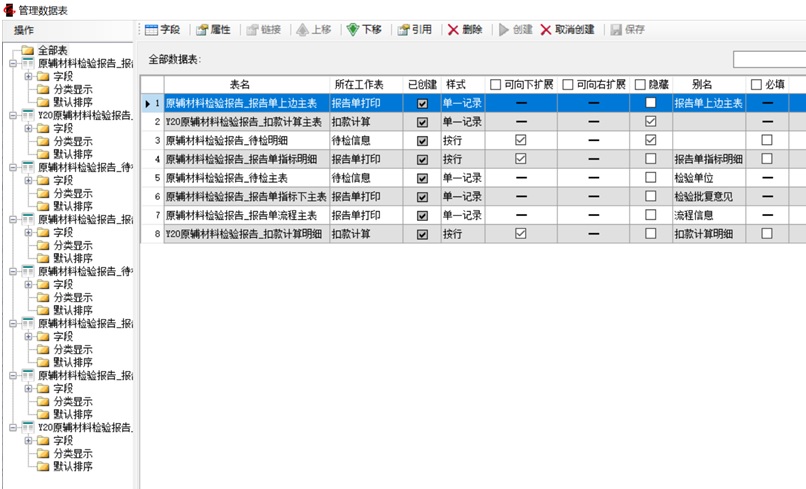
Task: Click the 字段 toolbar icon
Action: pos(153,30)
